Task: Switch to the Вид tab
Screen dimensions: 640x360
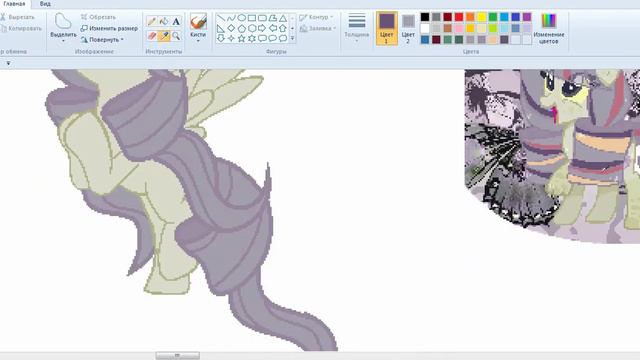Action: [45, 4]
